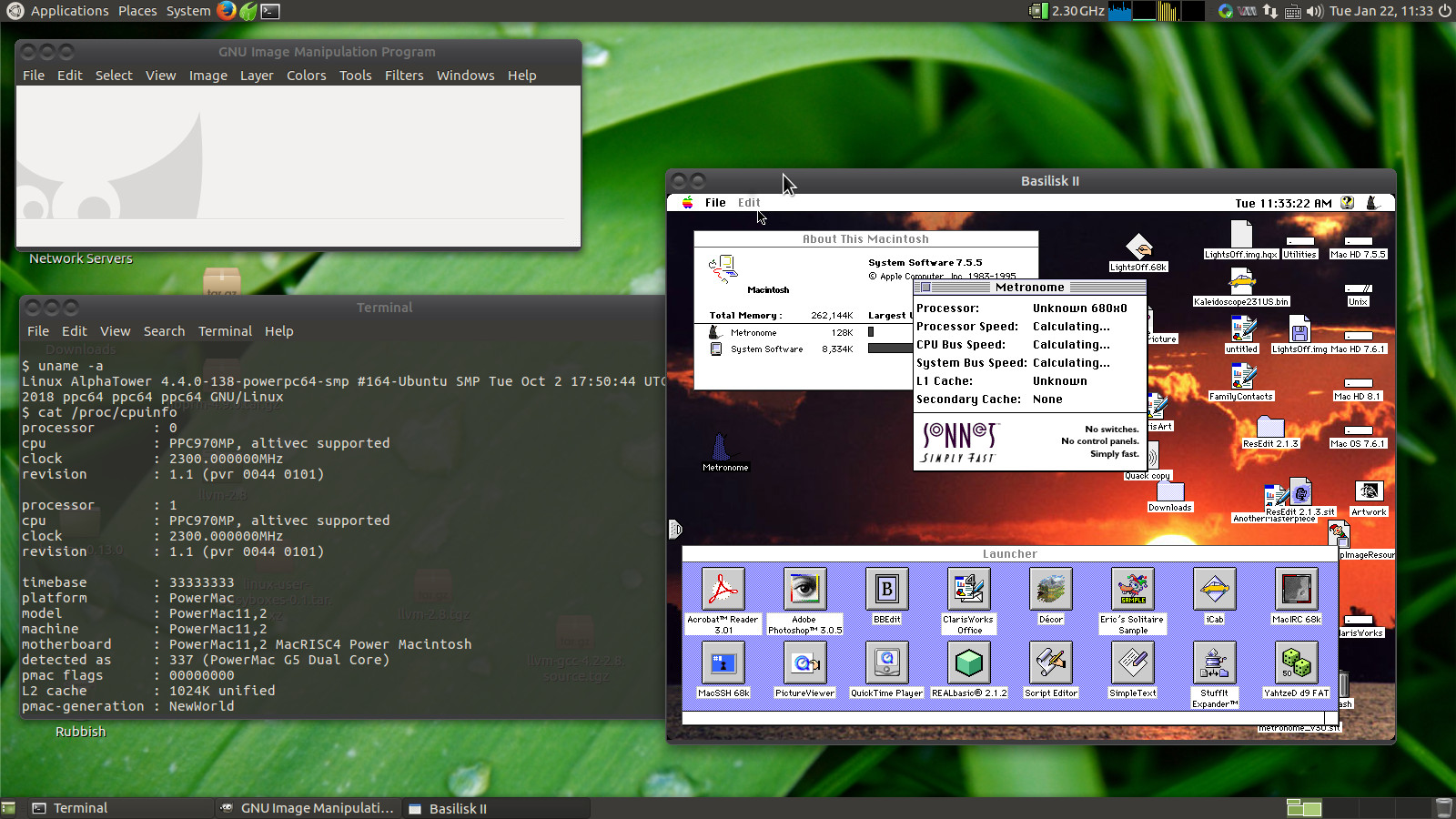
Task: Click the Sonnet Simply Fast logo
Action: pyautogui.click(x=960, y=442)
